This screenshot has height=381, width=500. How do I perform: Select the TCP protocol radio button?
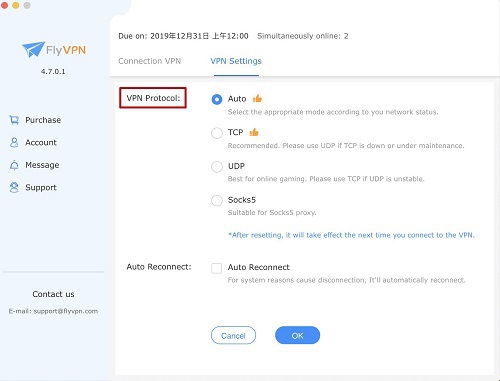(x=217, y=133)
